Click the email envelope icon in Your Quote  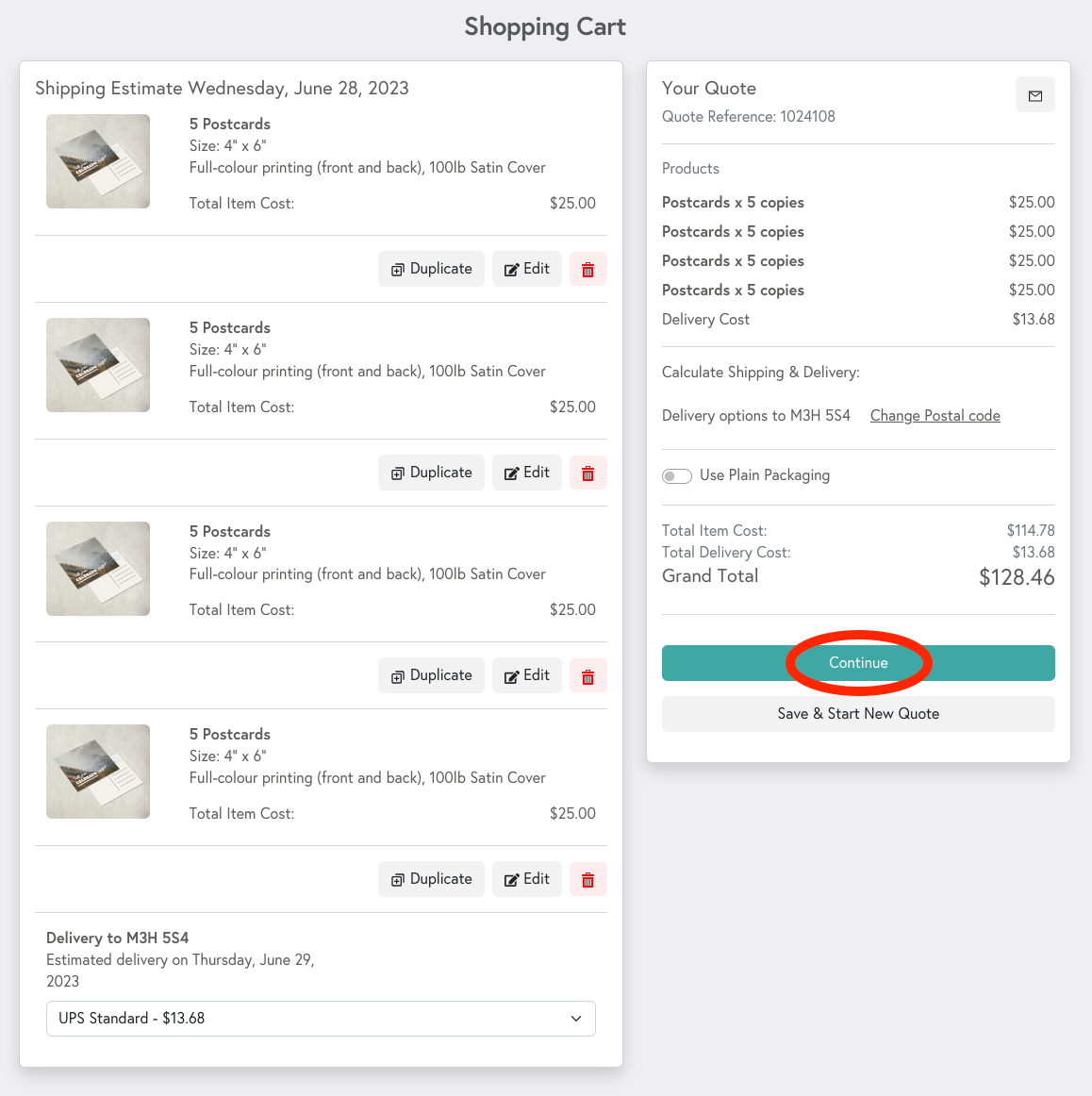coord(1034,94)
